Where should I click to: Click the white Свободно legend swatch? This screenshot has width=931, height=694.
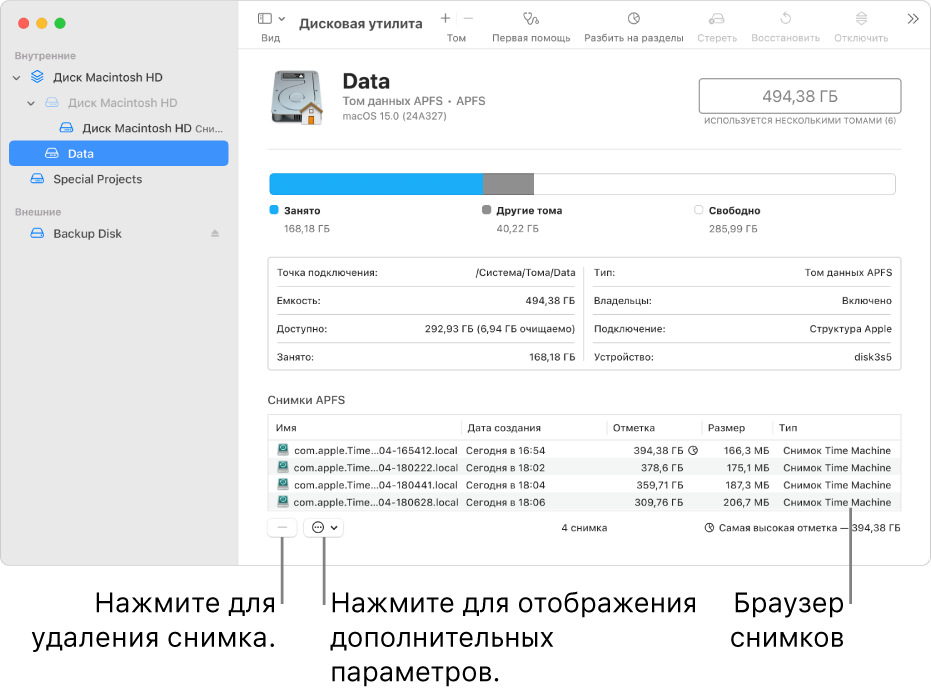(698, 210)
